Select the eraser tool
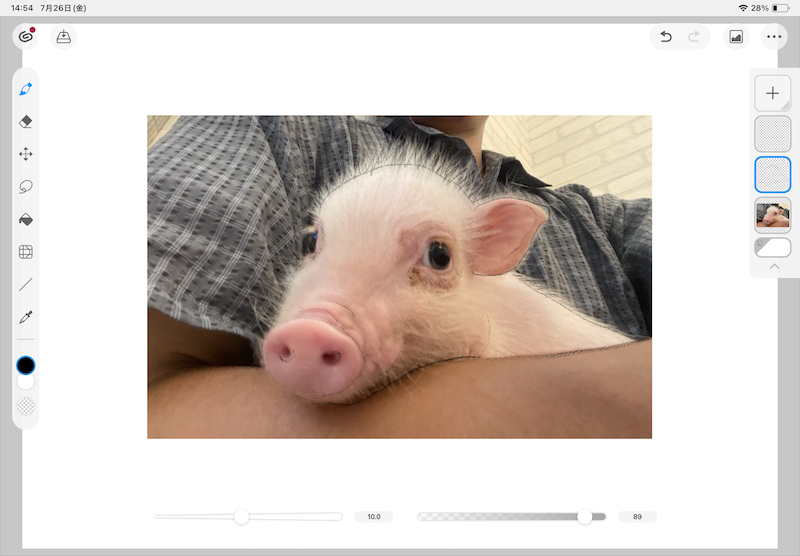 tap(26, 121)
